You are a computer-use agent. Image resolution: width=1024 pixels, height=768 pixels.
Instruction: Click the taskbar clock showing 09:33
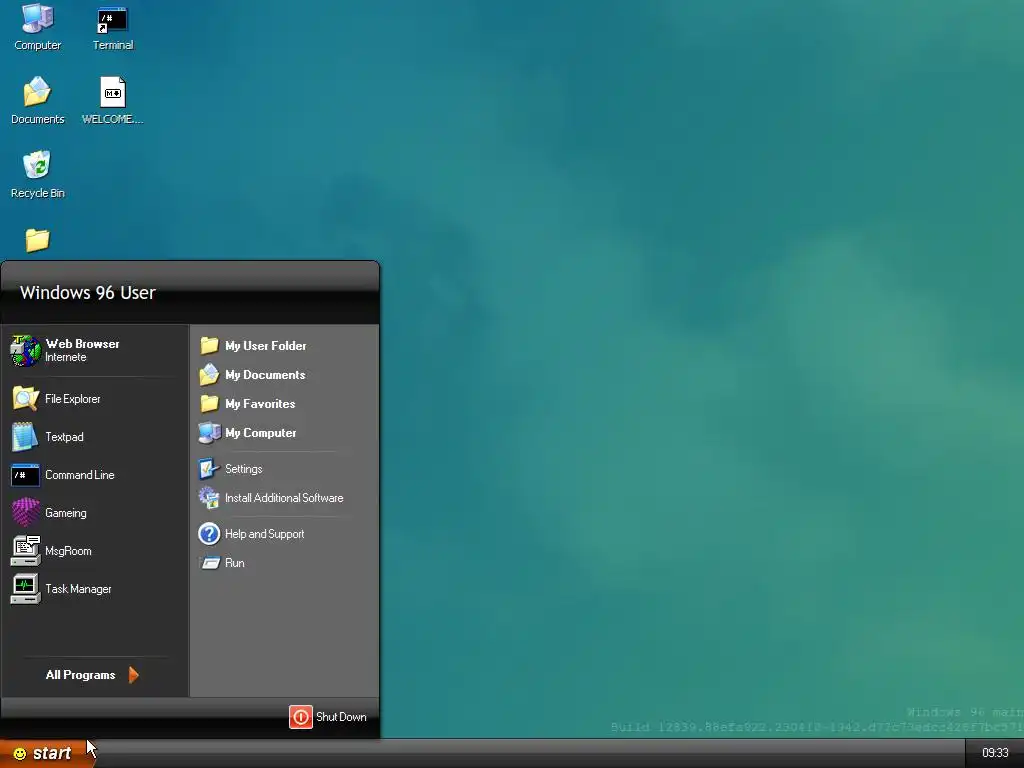pyautogui.click(x=995, y=753)
